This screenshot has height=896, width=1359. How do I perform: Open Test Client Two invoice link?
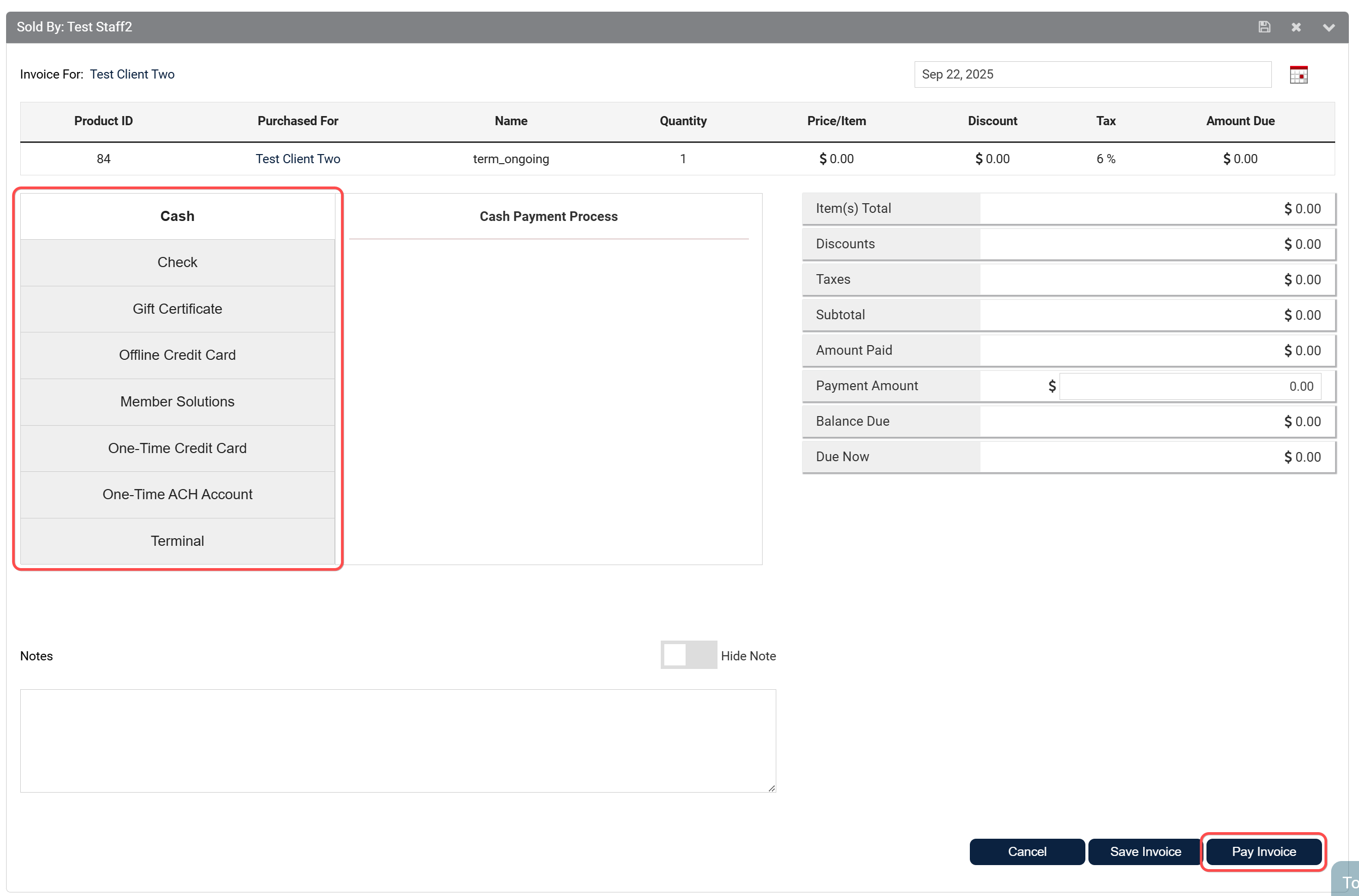pos(132,74)
